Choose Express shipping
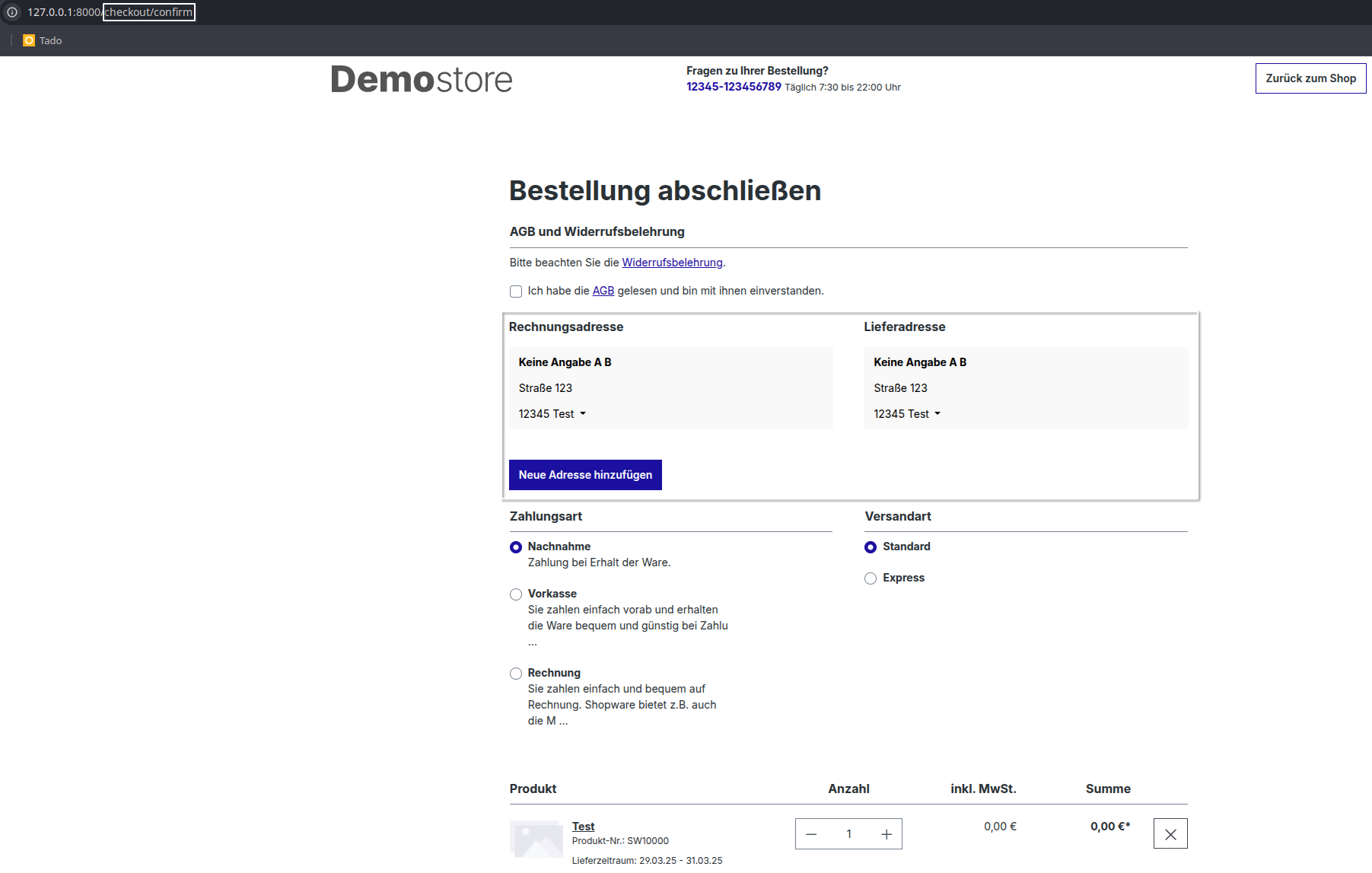Screen dimensions: 1372x873 [870, 578]
